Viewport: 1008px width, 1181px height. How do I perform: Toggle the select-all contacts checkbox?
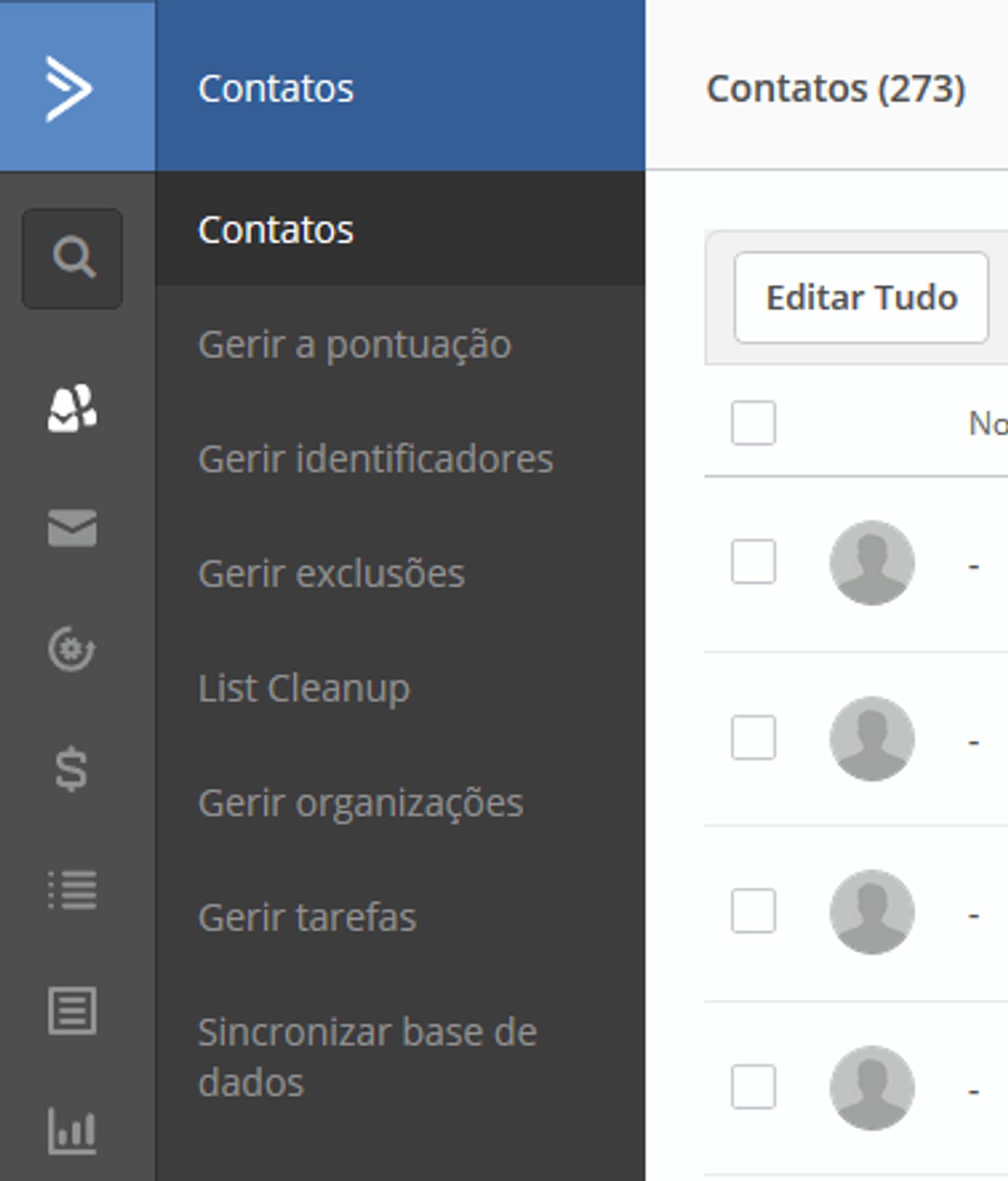(753, 423)
